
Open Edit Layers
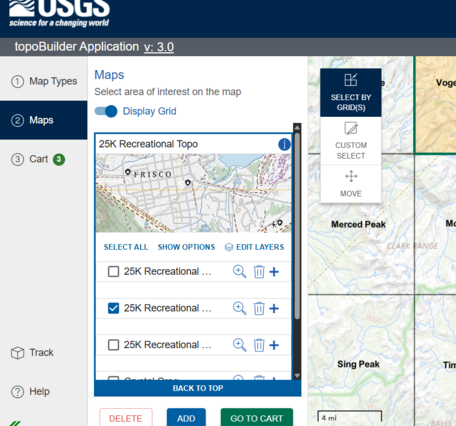254,247
